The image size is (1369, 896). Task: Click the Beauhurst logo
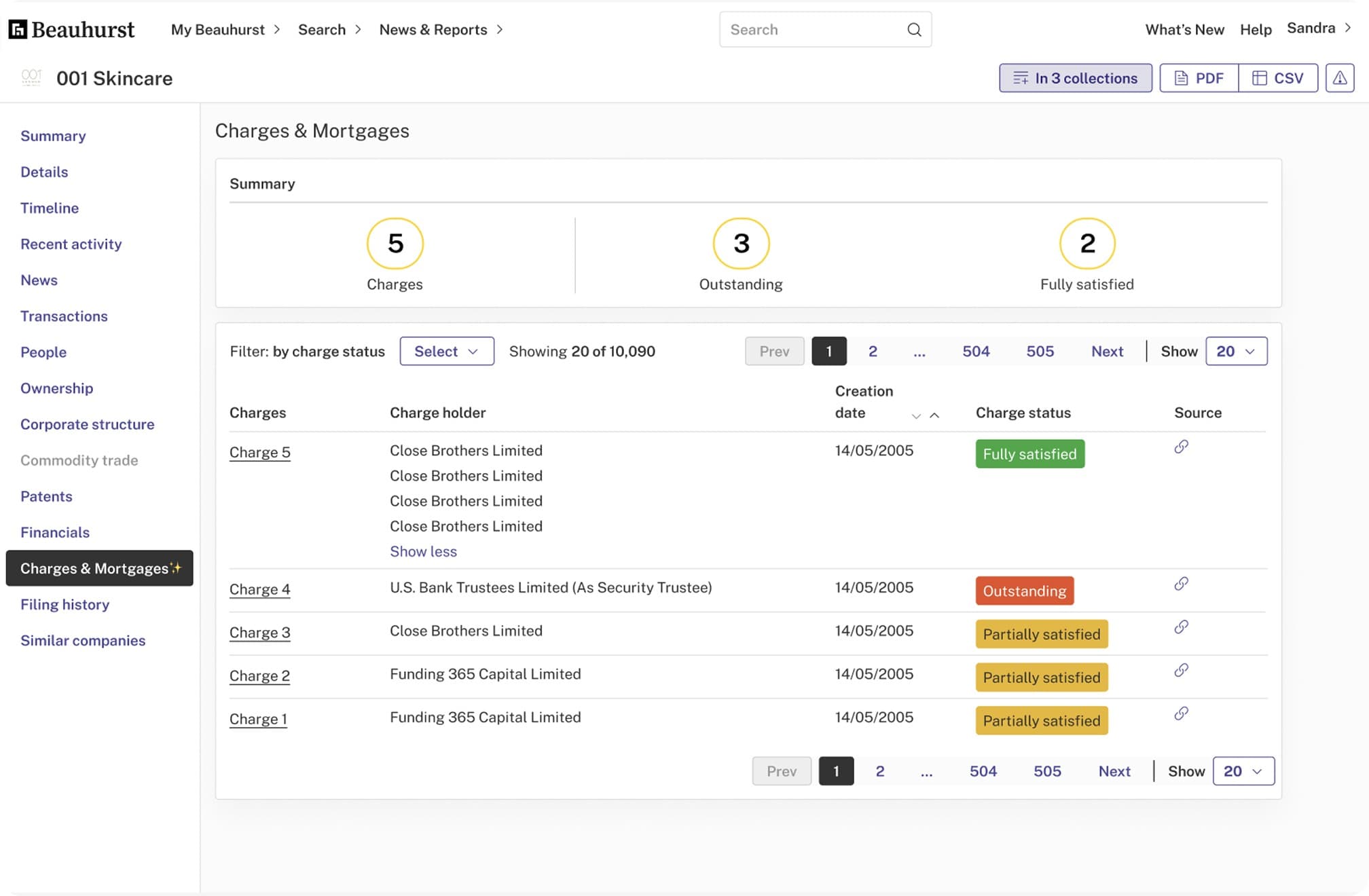[71, 29]
